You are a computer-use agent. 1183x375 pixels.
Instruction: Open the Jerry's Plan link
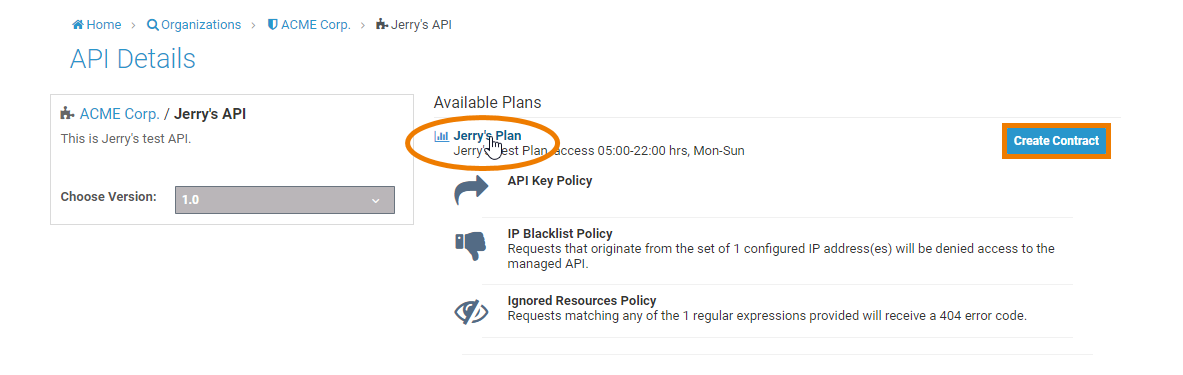487,136
